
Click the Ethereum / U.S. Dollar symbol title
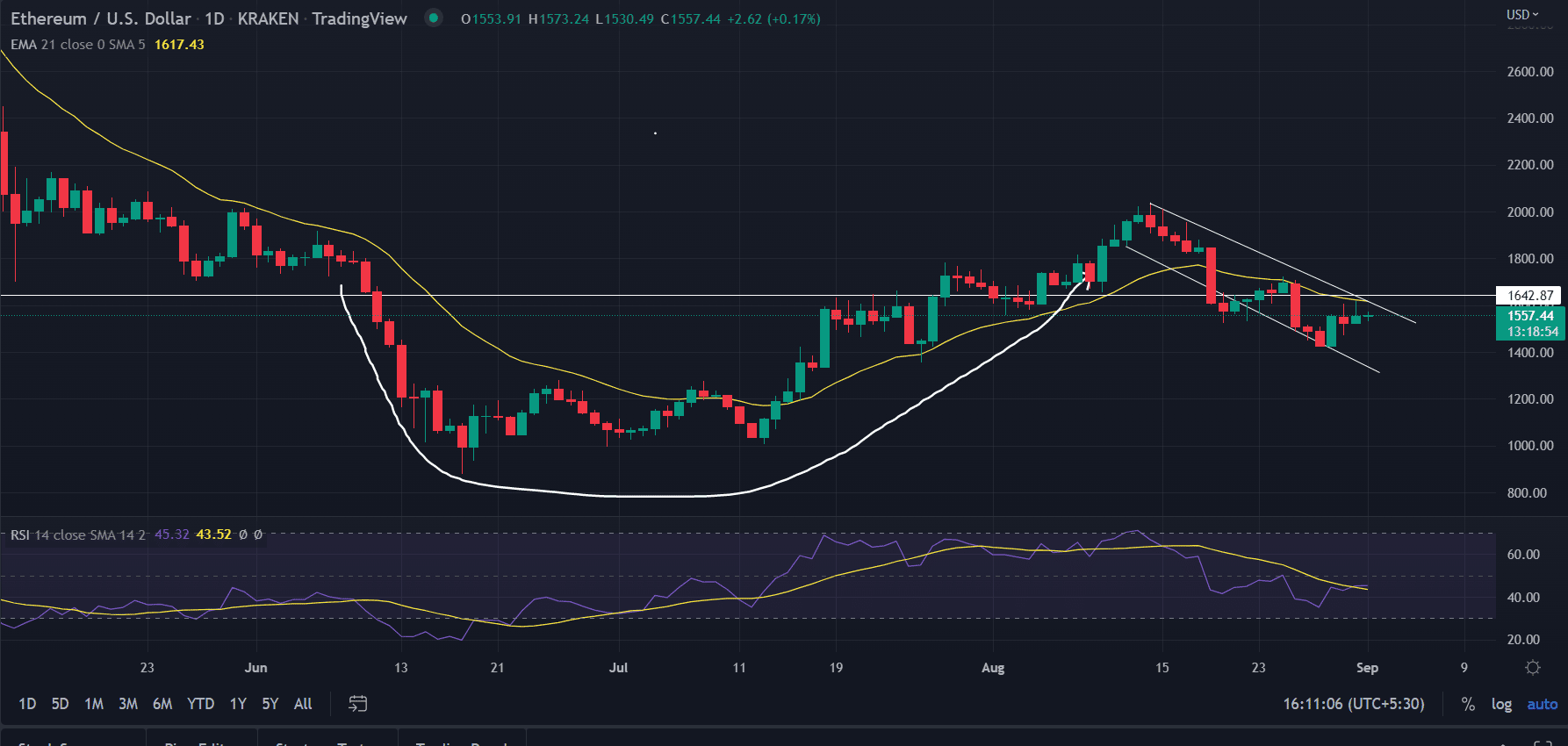(x=100, y=18)
